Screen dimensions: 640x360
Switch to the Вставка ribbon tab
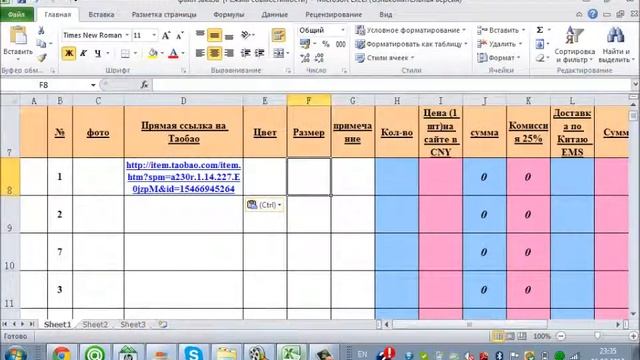101,14
